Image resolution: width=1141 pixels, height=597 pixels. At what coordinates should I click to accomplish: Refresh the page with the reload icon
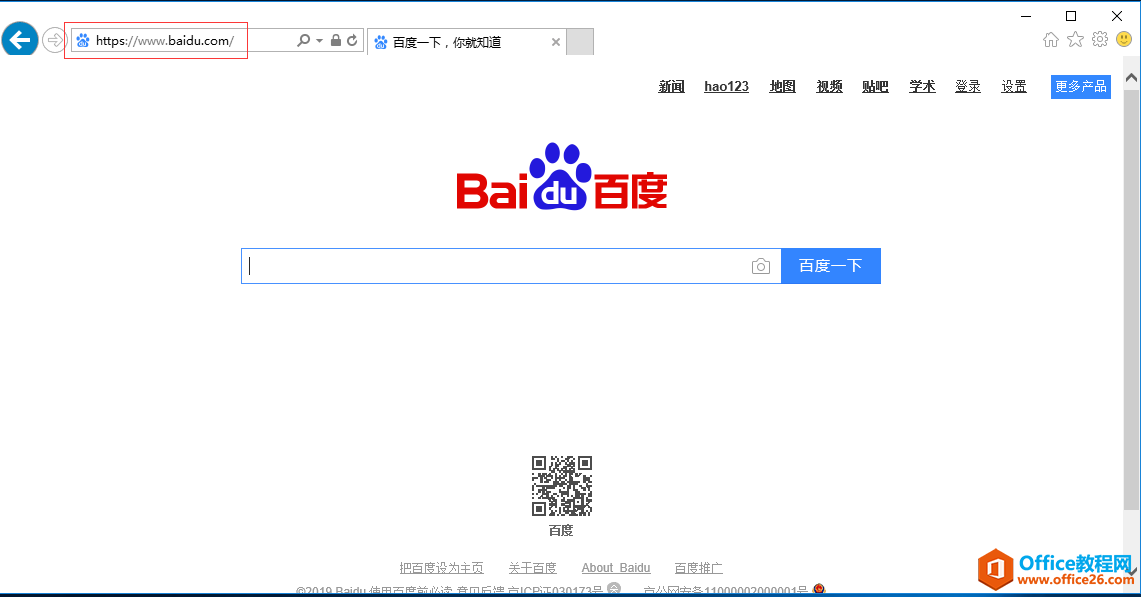point(352,41)
